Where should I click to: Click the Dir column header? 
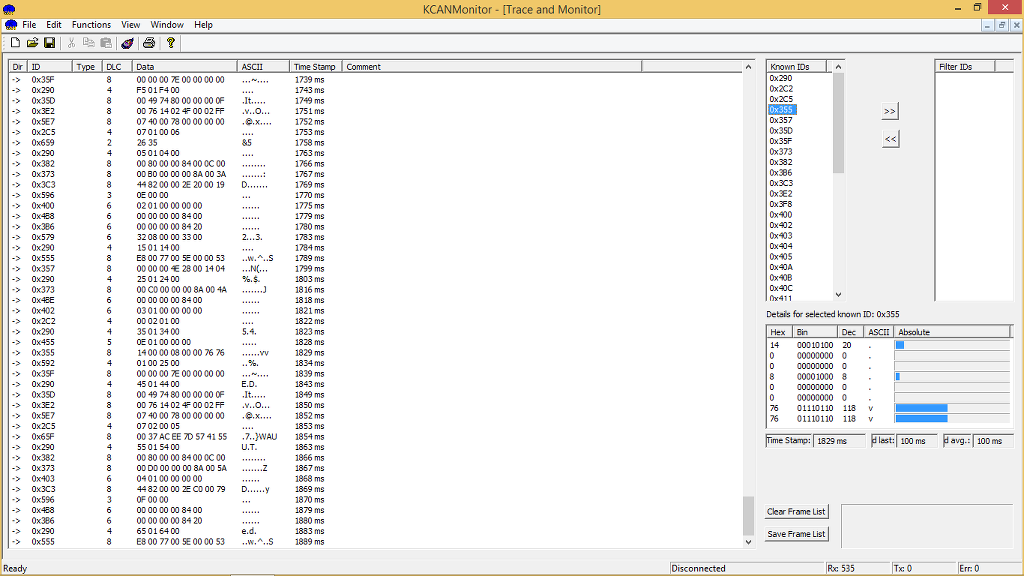pyautogui.click(x=18, y=67)
